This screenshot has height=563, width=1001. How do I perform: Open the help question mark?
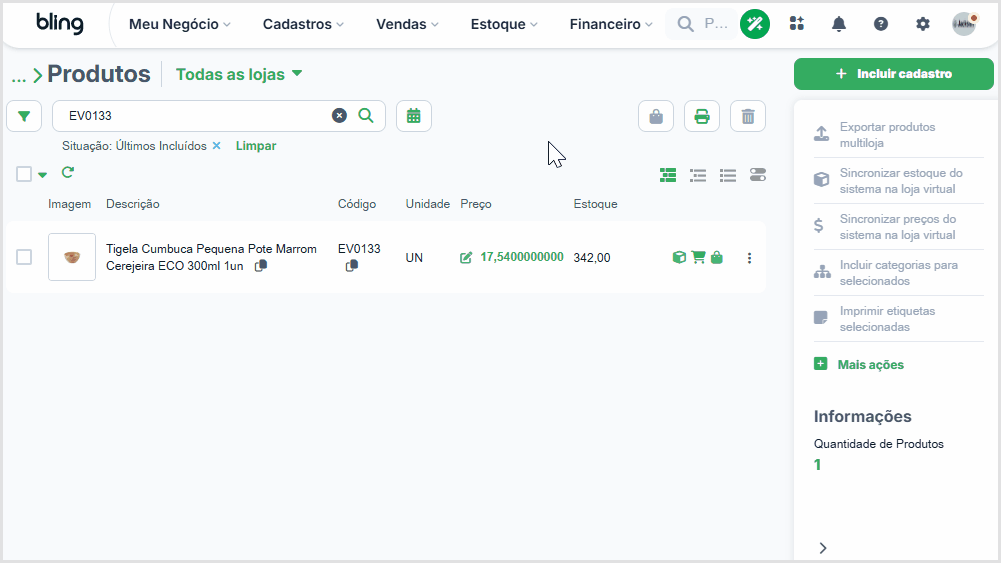click(x=881, y=24)
